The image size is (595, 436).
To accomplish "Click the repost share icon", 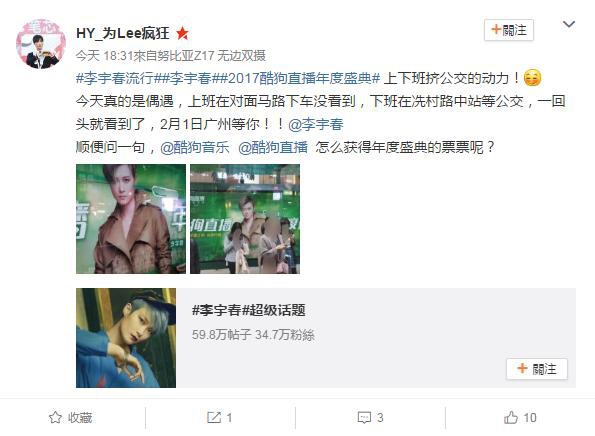I will pos(214,417).
